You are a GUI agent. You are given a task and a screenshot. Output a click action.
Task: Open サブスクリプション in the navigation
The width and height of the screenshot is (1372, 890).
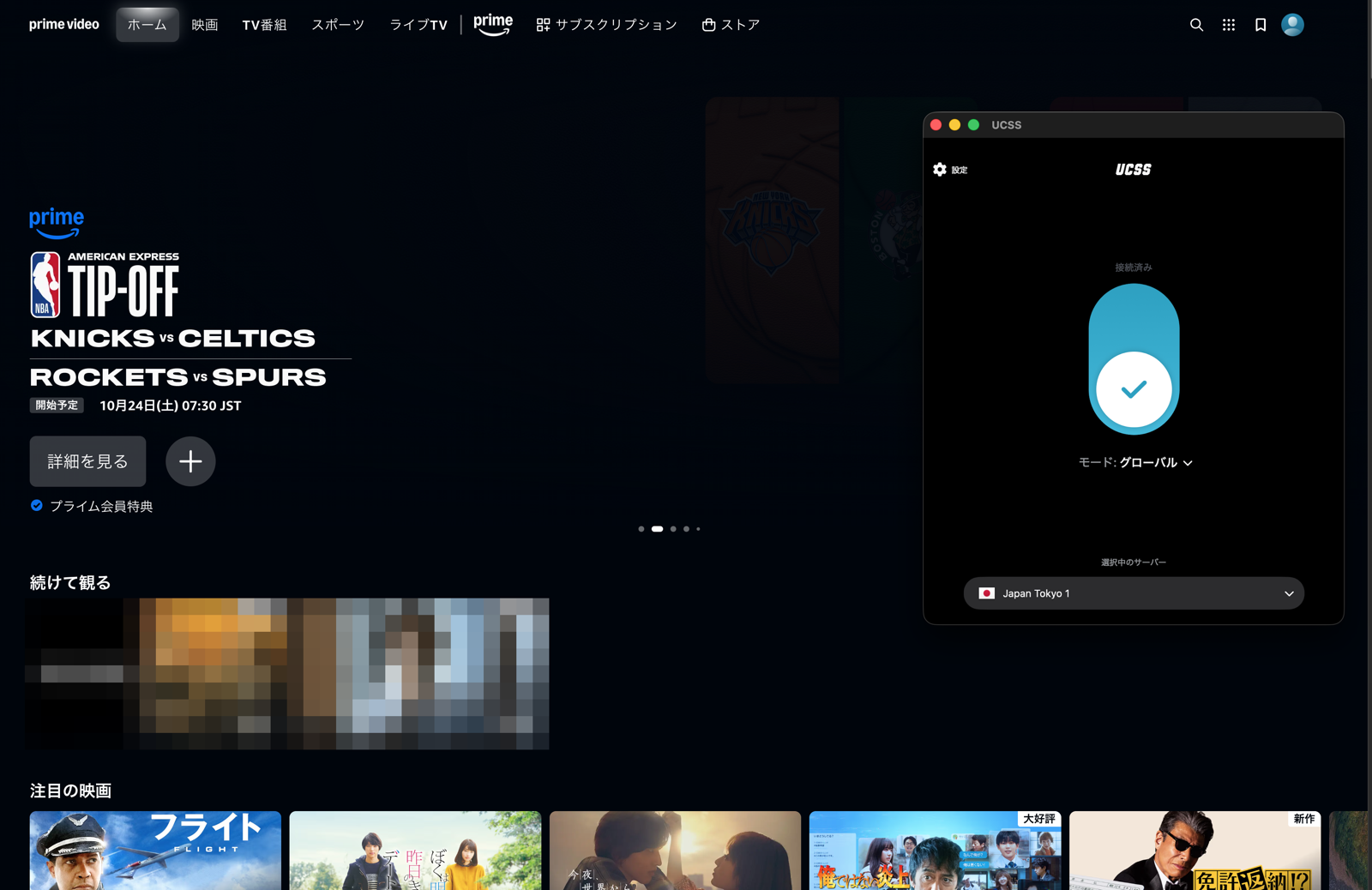tap(606, 25)
